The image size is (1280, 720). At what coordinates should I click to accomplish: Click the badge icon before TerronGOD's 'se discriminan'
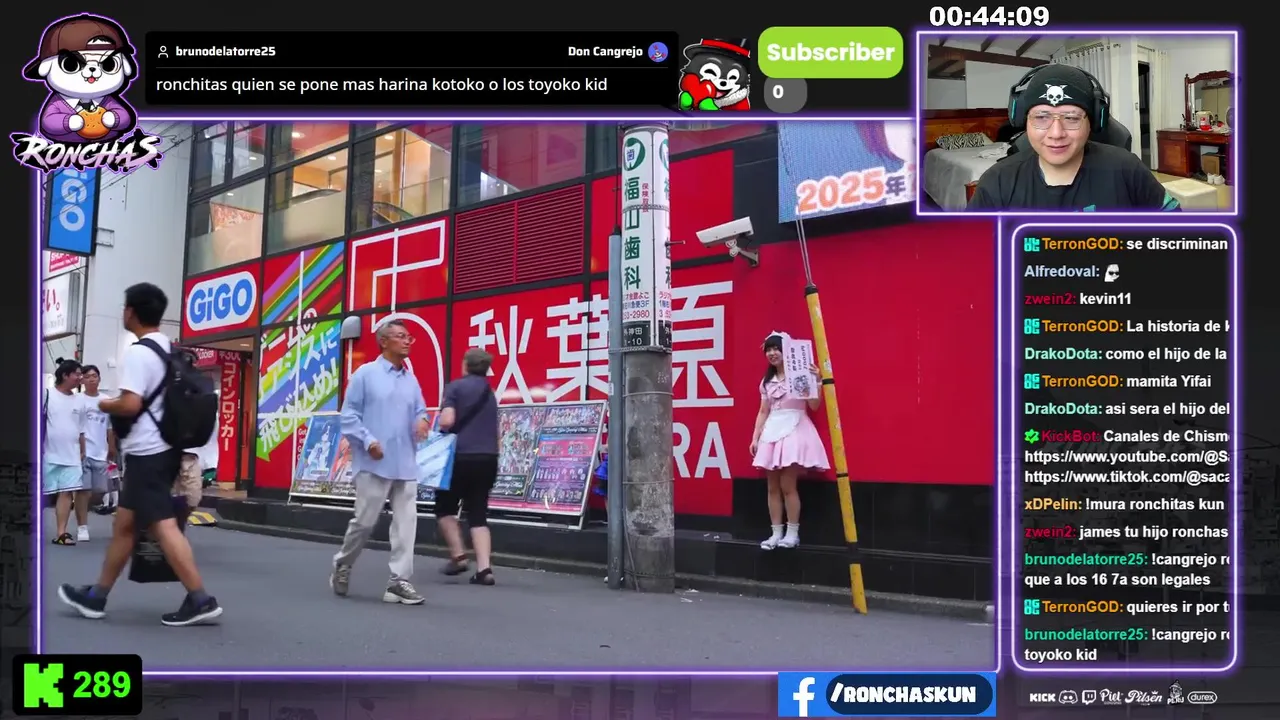tap(1032, 244)
